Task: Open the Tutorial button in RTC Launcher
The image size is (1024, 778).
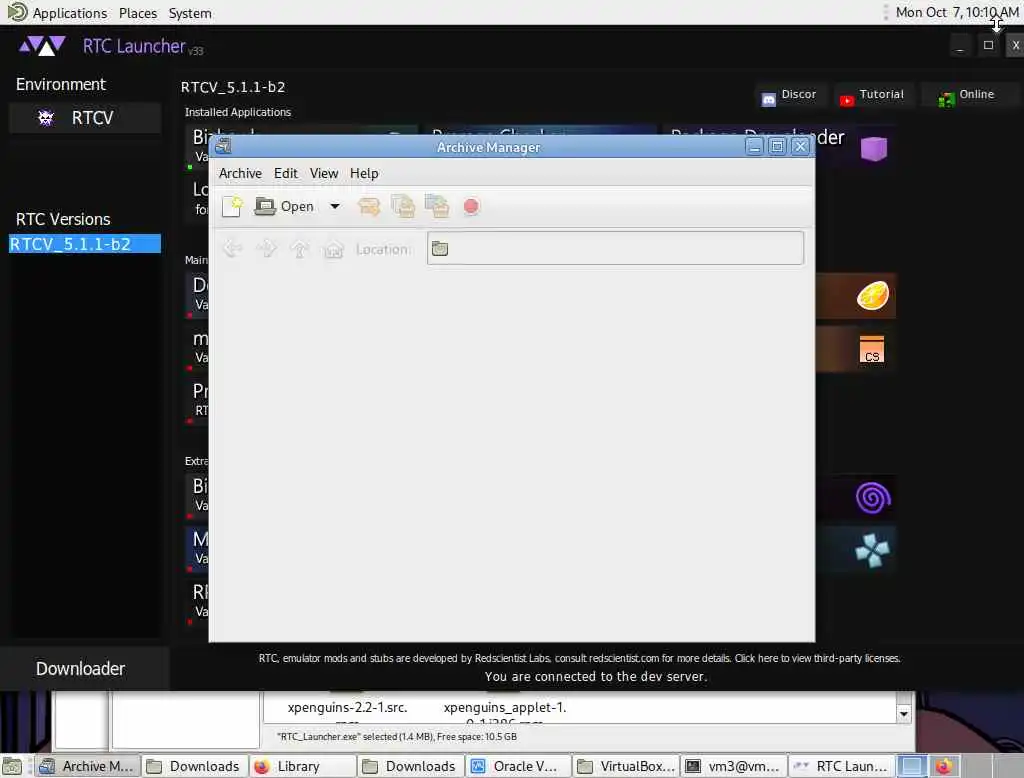Action: (872, 95)
